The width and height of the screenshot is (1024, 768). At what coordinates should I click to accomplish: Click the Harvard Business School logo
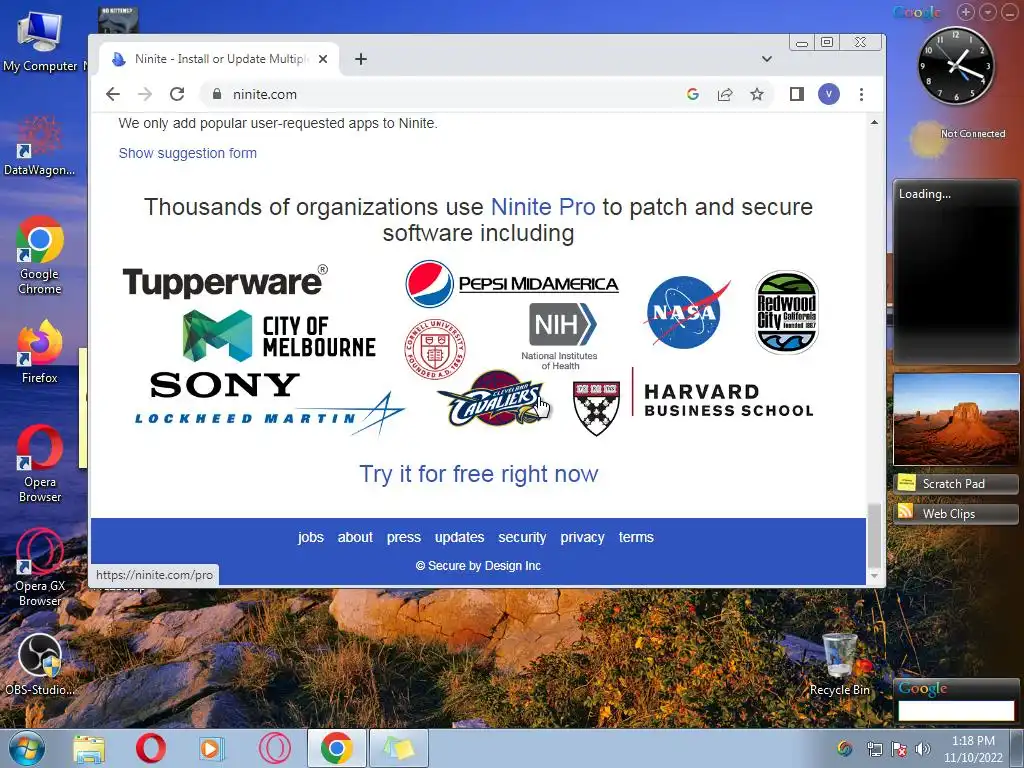point(693,402)
